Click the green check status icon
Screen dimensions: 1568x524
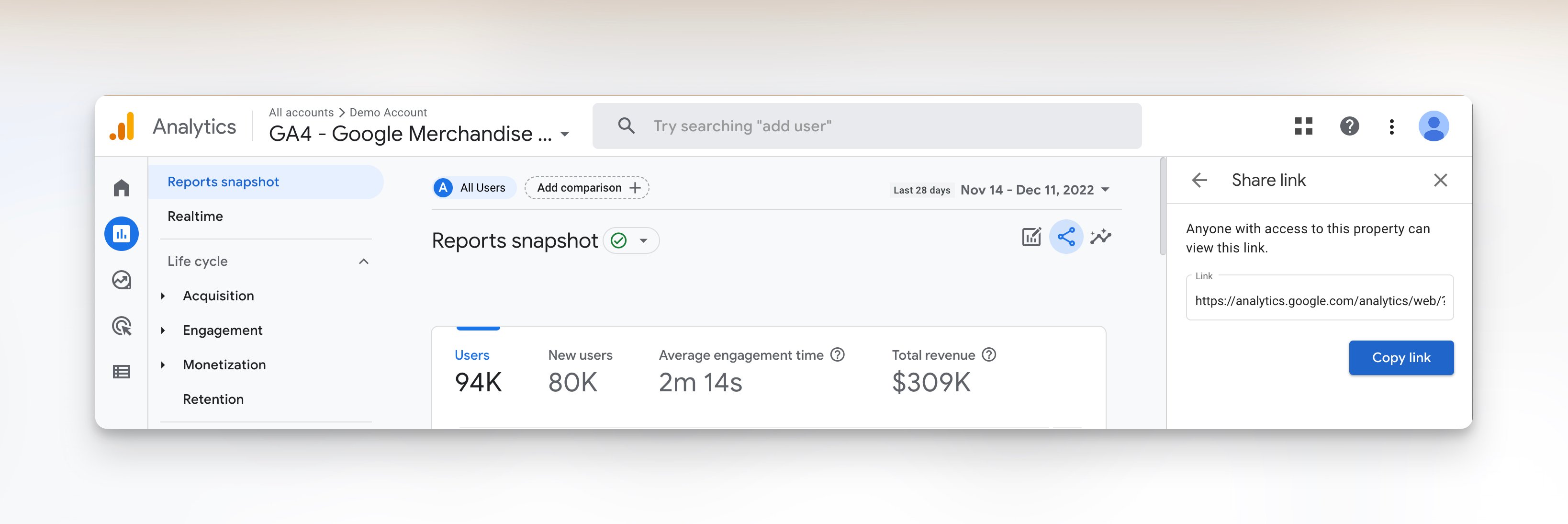point(618,240)
